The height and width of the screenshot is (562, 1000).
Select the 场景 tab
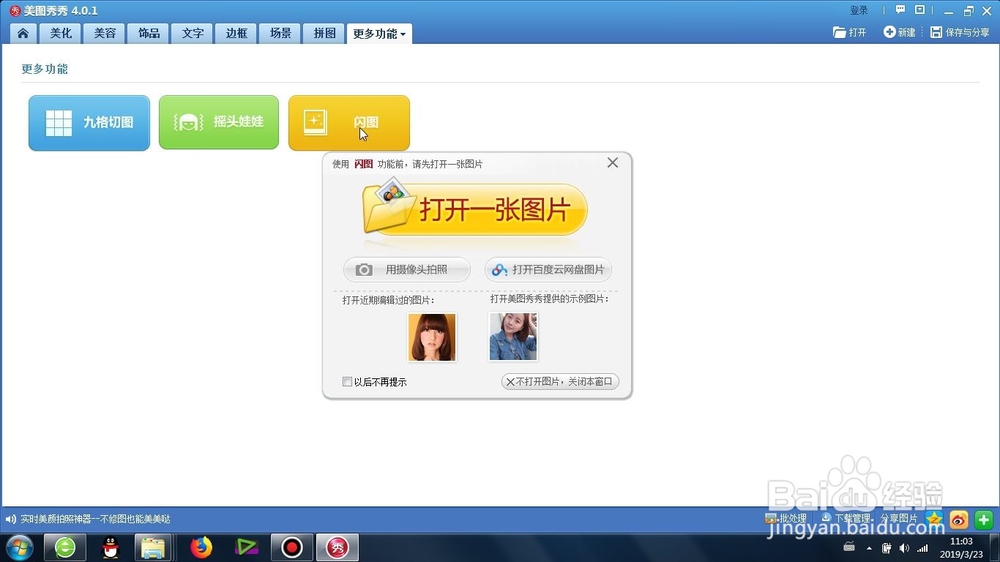pyautogui.click(x=280, y=33)
